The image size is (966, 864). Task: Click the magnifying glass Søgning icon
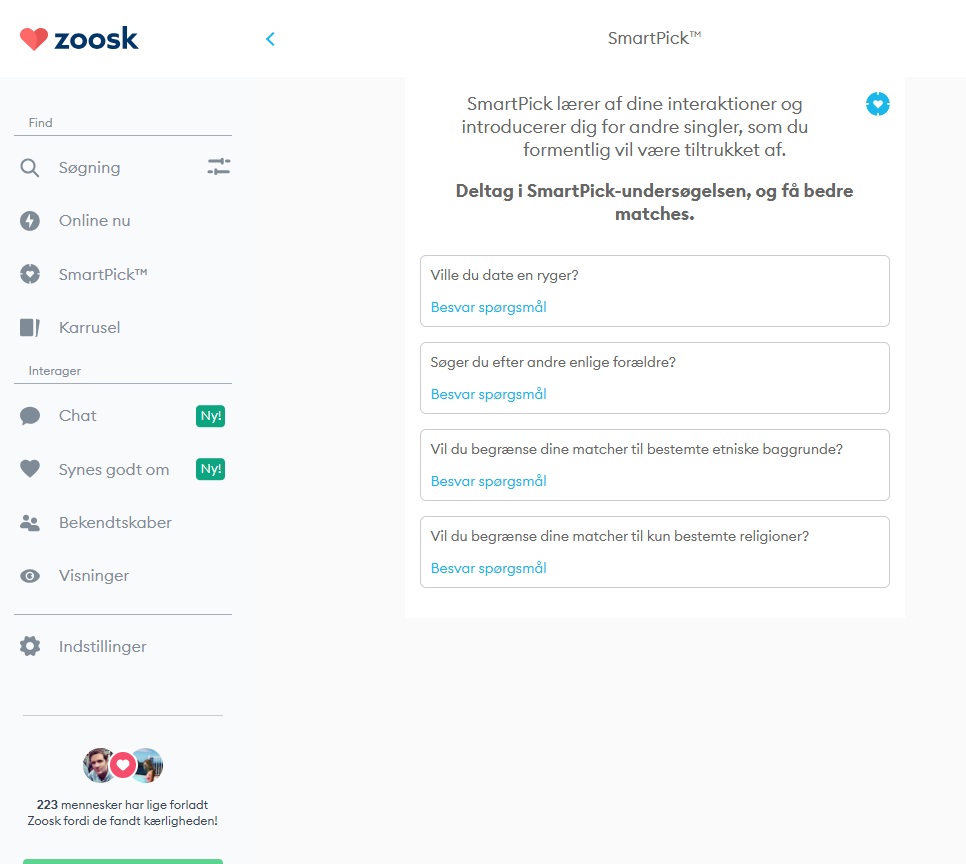tap(30, 168)
